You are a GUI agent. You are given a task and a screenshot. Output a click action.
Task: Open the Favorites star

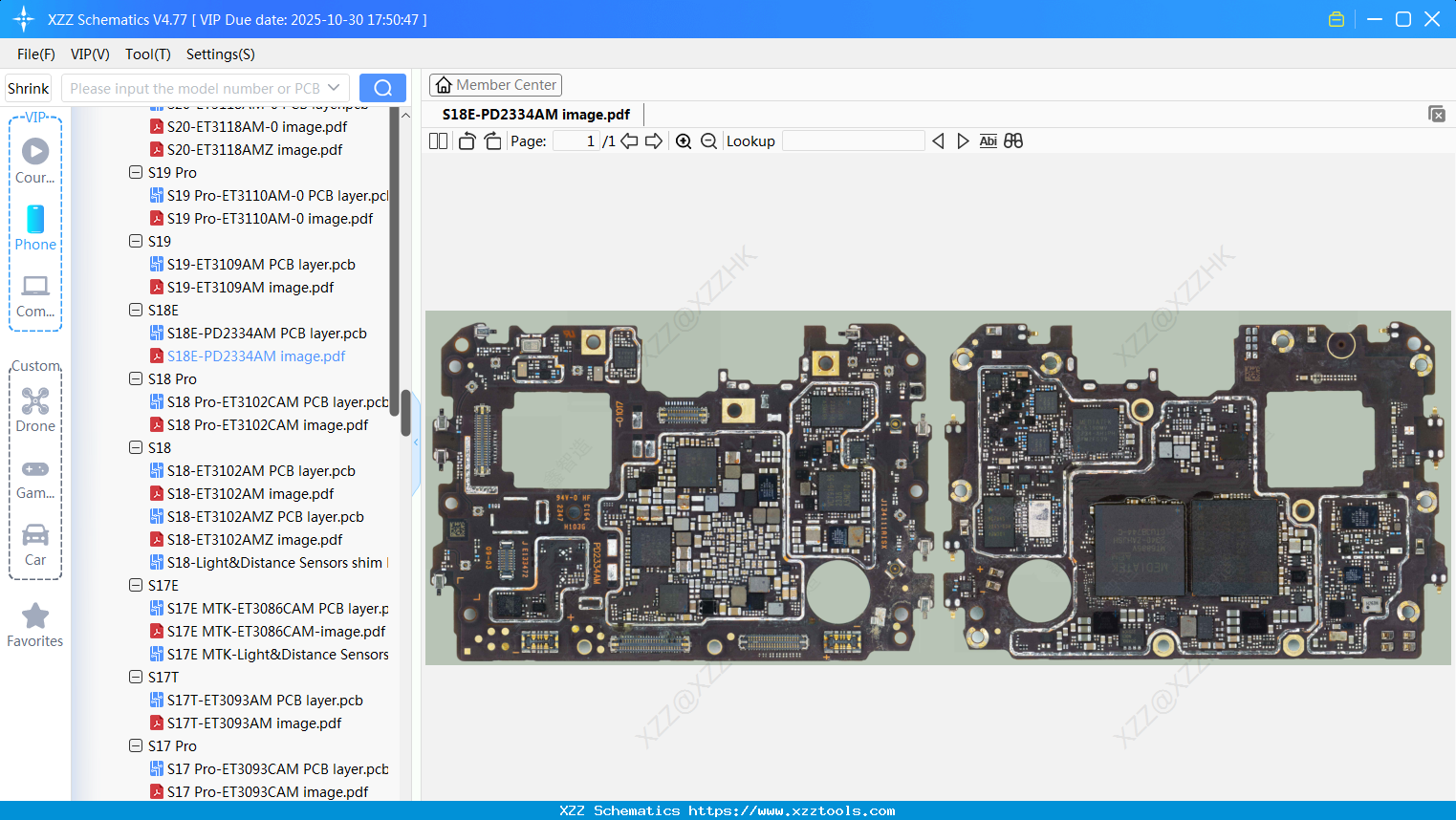pos(35,617)
